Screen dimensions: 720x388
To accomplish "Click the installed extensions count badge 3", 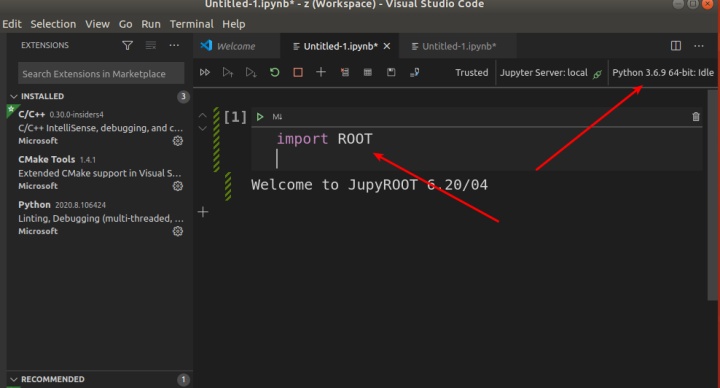I will click(x=183, y=96).
